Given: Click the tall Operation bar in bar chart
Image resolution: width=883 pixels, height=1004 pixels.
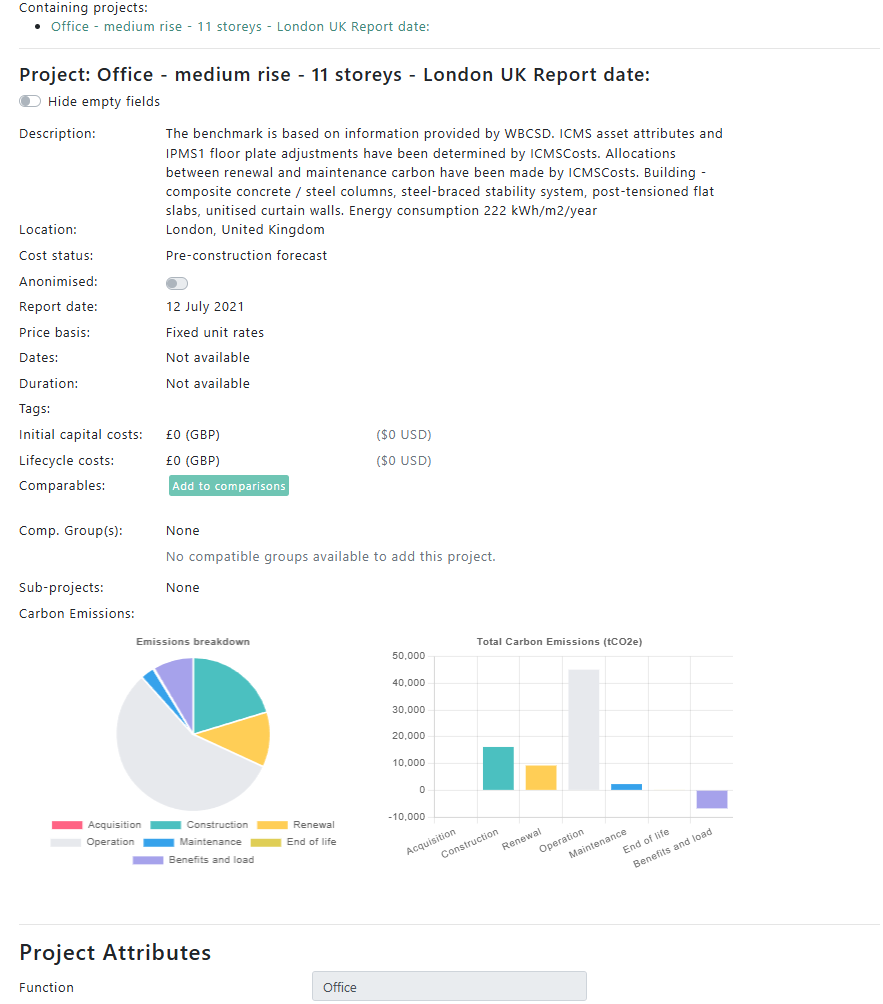Looking at the screenshot, I should (x=584, y=730).
